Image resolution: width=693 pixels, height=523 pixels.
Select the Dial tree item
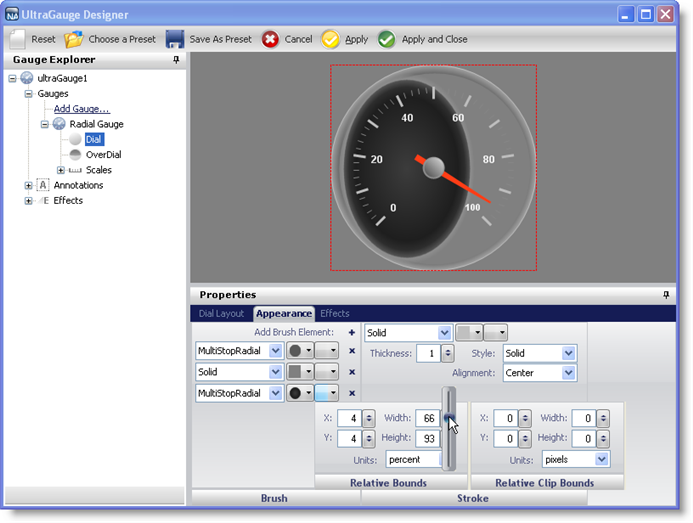[x=93, y=140]
